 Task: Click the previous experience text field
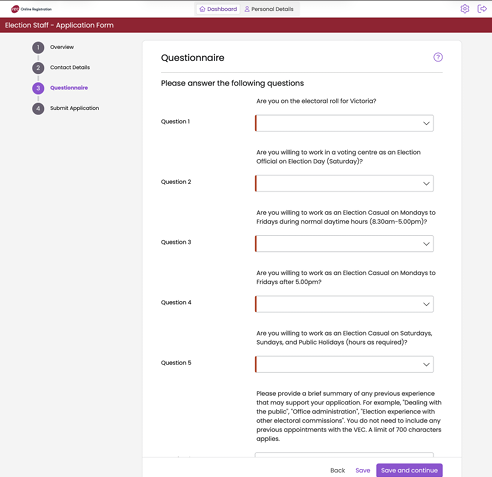[x=344, y=455]
